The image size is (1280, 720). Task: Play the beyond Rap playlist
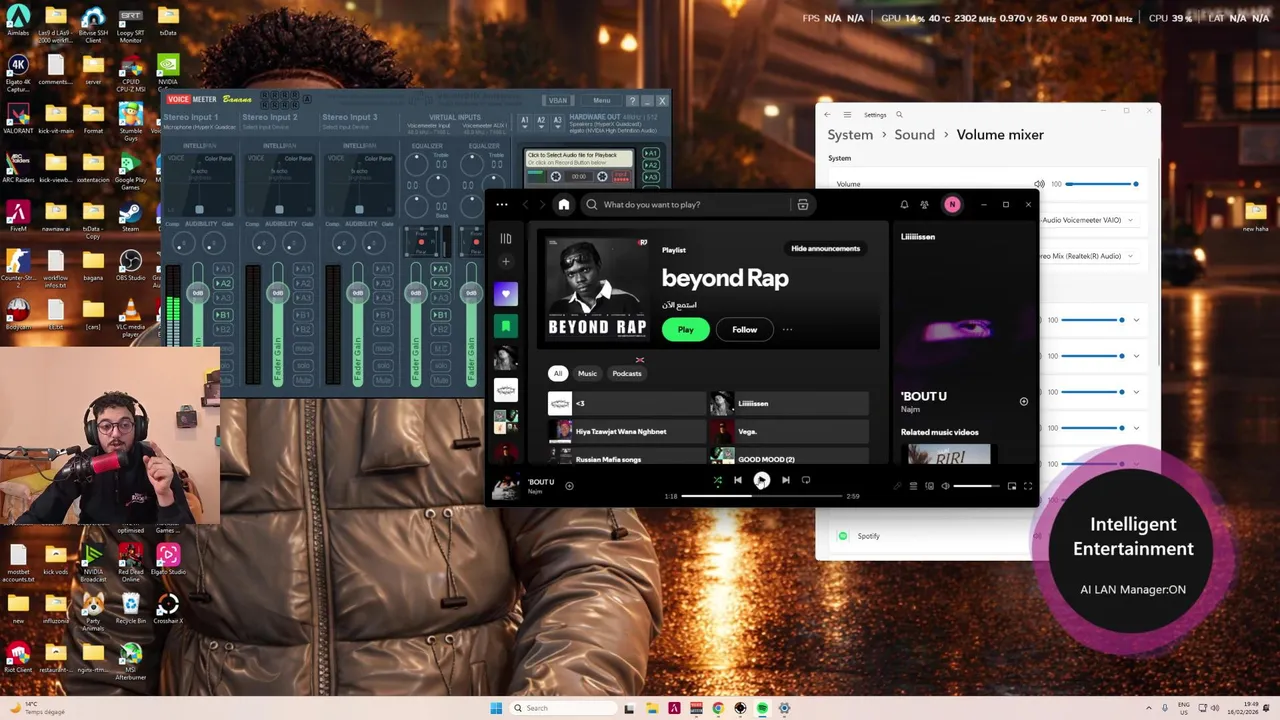pos(685,329)
